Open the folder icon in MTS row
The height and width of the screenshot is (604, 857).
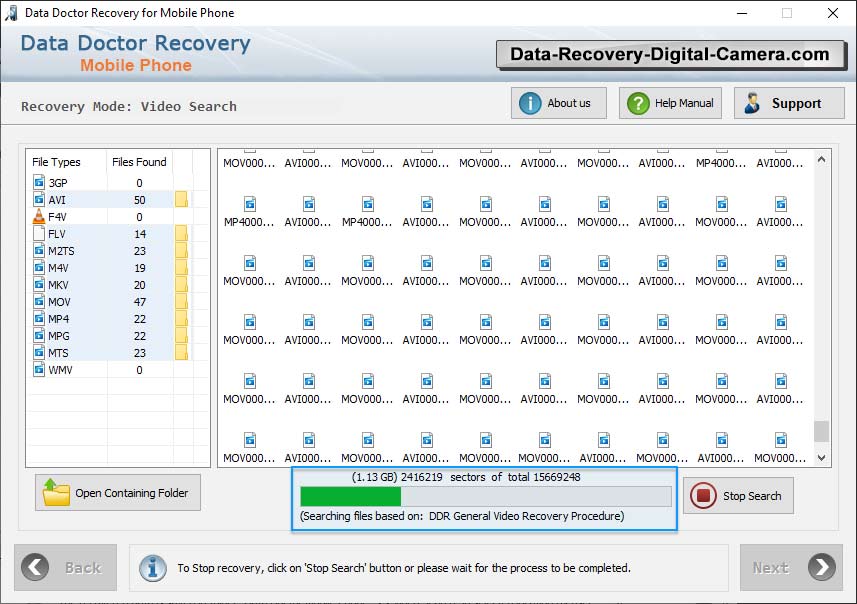click(x=181, y=352)
